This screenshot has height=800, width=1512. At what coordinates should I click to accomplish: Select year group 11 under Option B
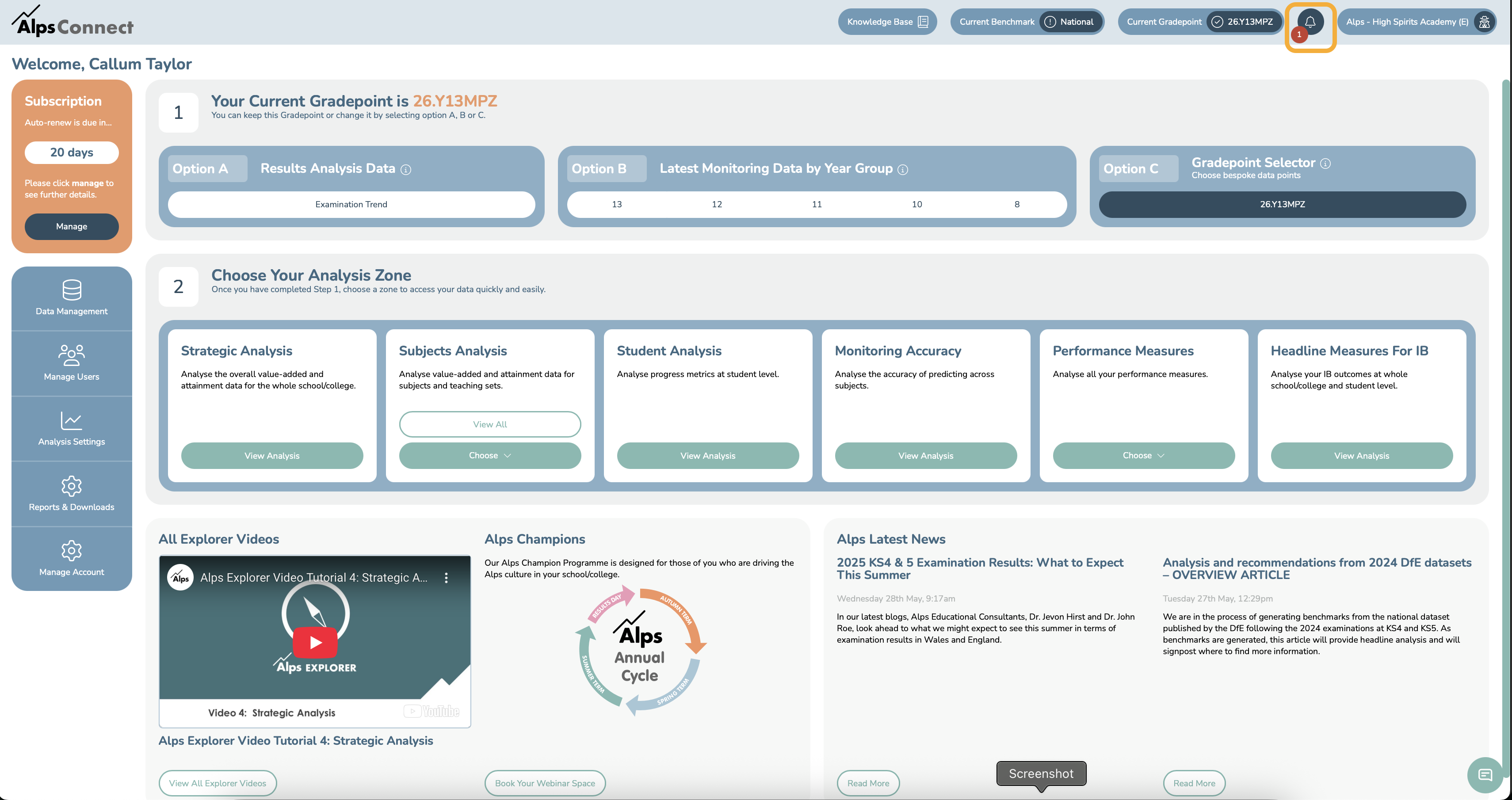pos(817,204)
